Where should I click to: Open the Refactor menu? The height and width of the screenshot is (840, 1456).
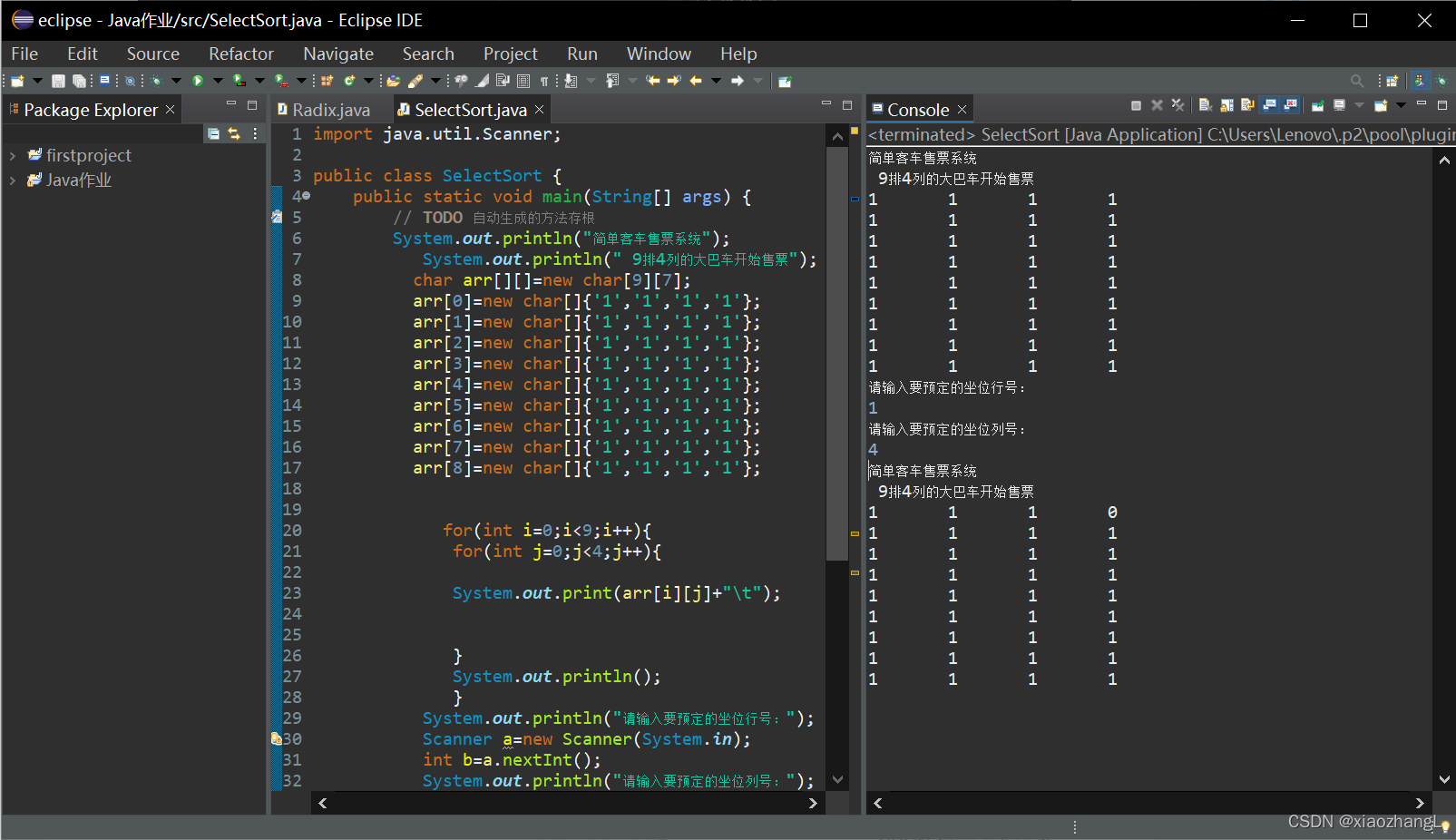pyautogui.click(x=240, y=54)
